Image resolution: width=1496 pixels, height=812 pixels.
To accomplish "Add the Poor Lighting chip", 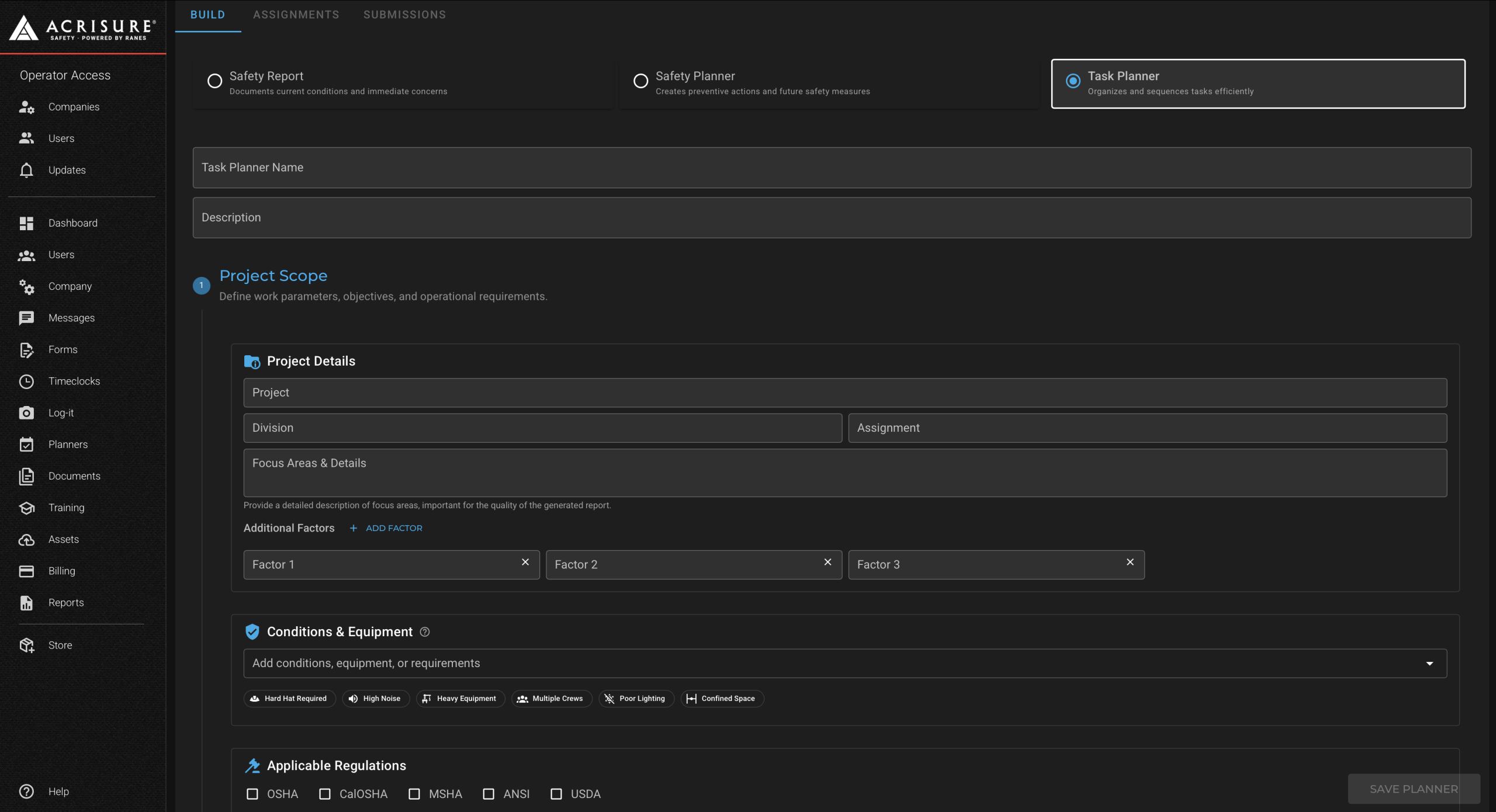I will [636, 699].
